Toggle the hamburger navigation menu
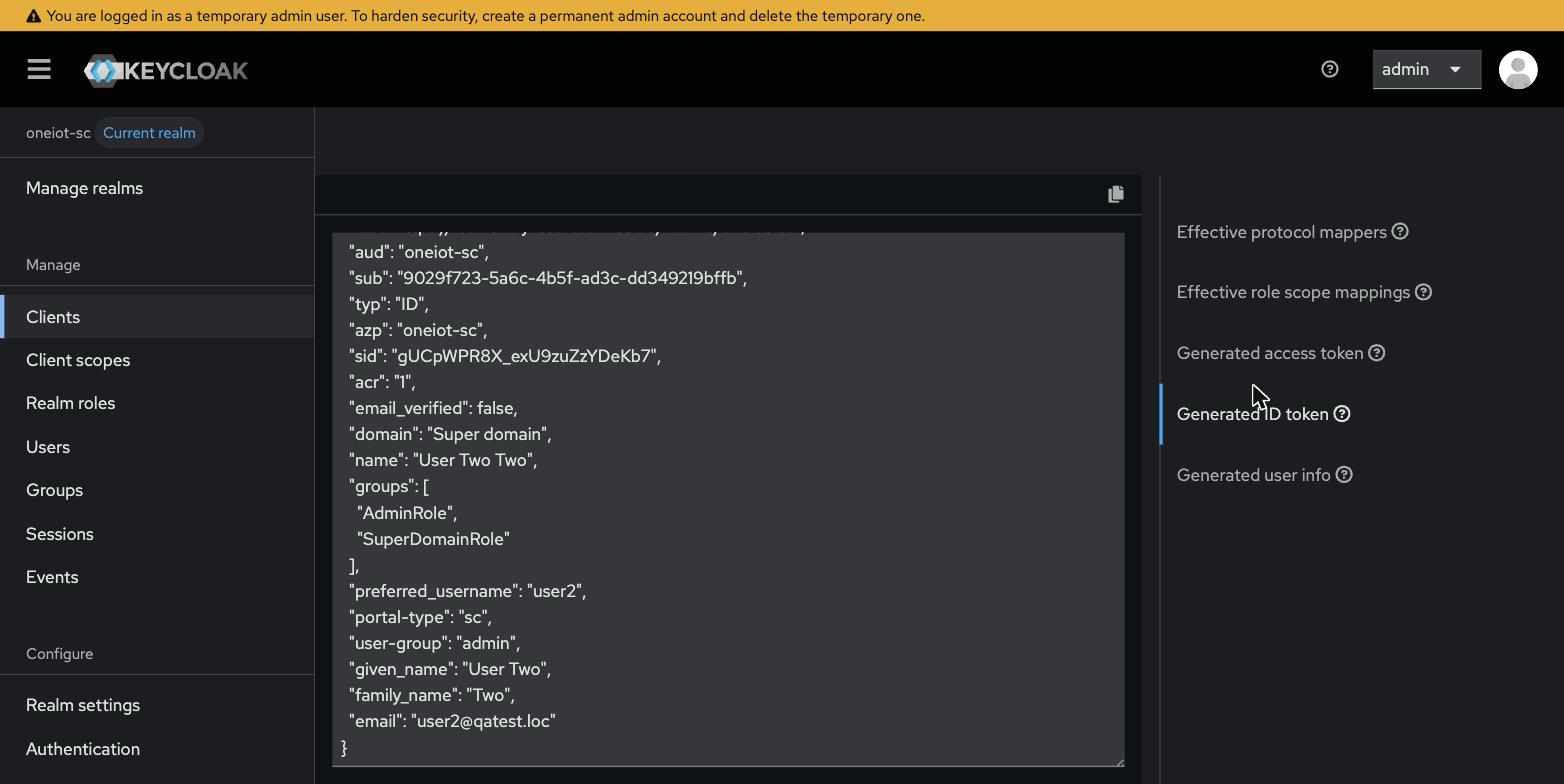The image size is (1564, 784). (39, 69)
